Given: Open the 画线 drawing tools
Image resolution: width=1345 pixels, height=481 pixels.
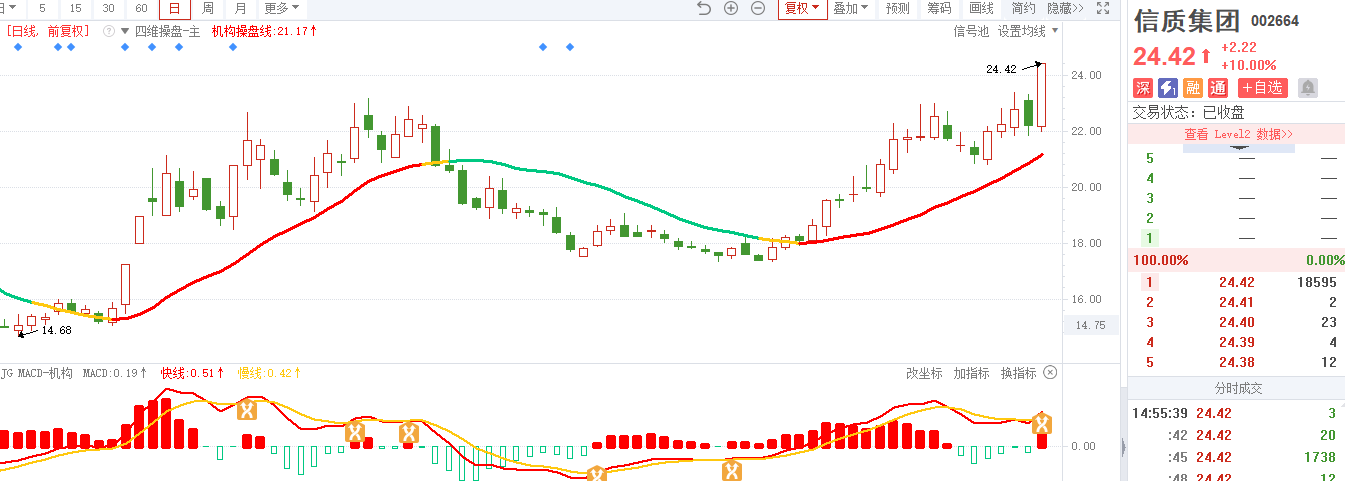Looking at the screenshot, I should click(x=981, y=8).
